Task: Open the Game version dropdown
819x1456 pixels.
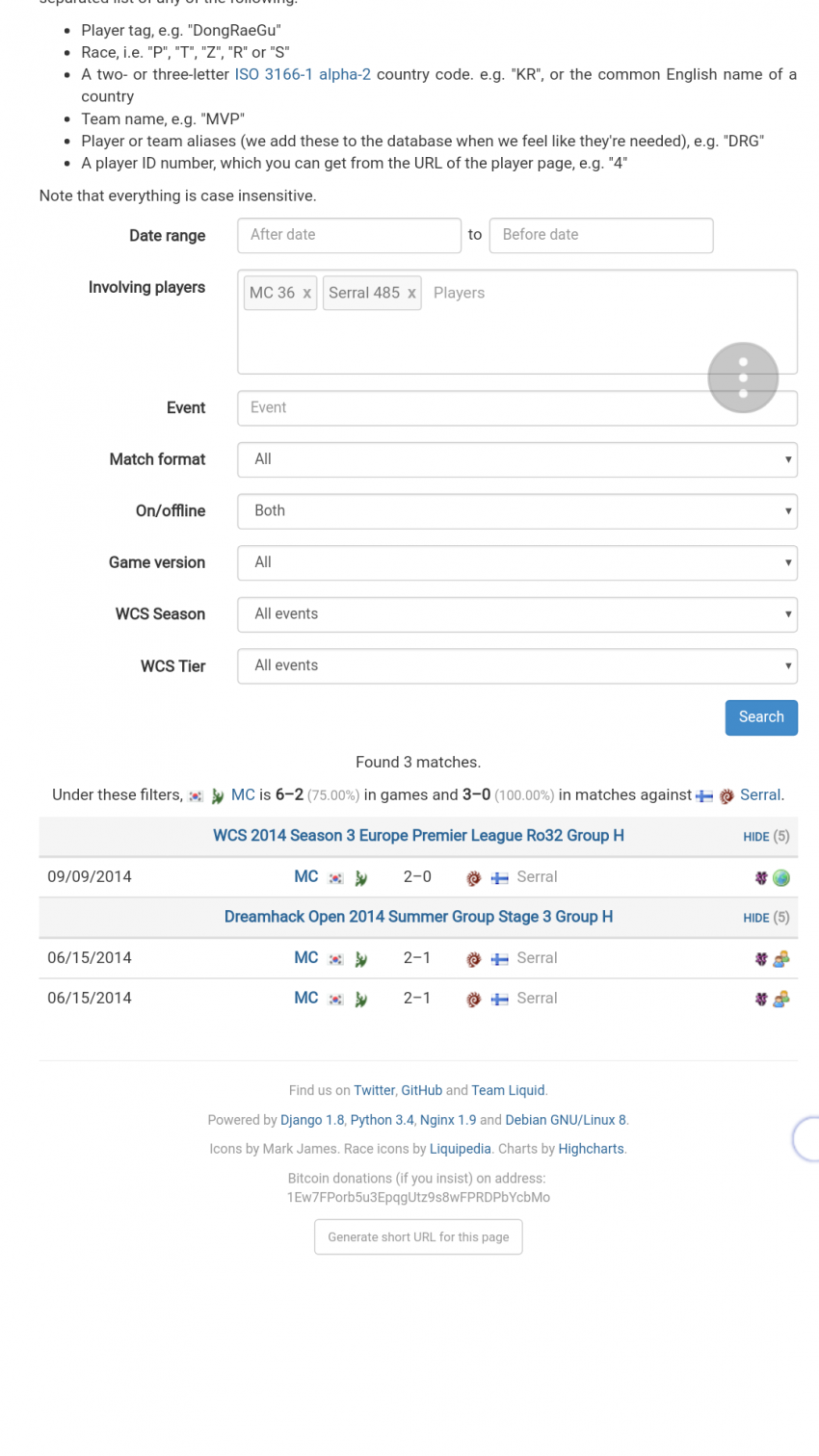Action: pyautogui.click(x=517, y=562)
